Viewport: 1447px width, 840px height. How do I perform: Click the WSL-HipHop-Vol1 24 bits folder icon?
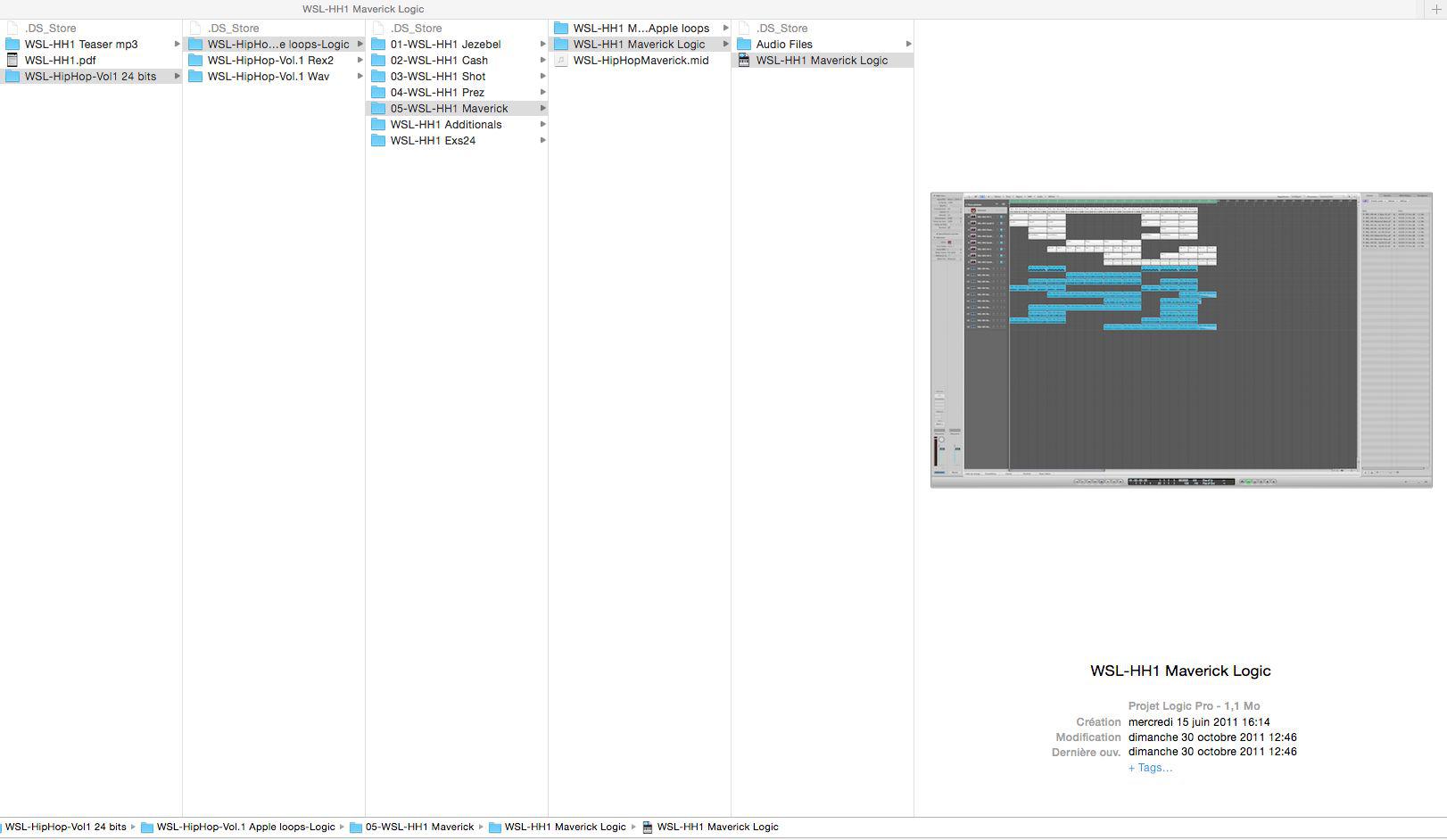(12, 76)
